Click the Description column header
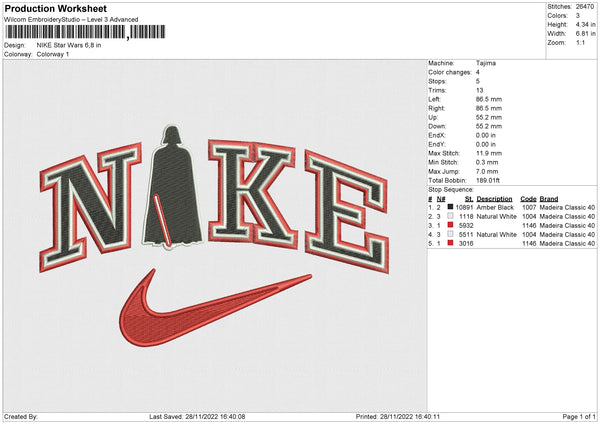This screenshot has width=600, height=424. [x=494, y=199]
